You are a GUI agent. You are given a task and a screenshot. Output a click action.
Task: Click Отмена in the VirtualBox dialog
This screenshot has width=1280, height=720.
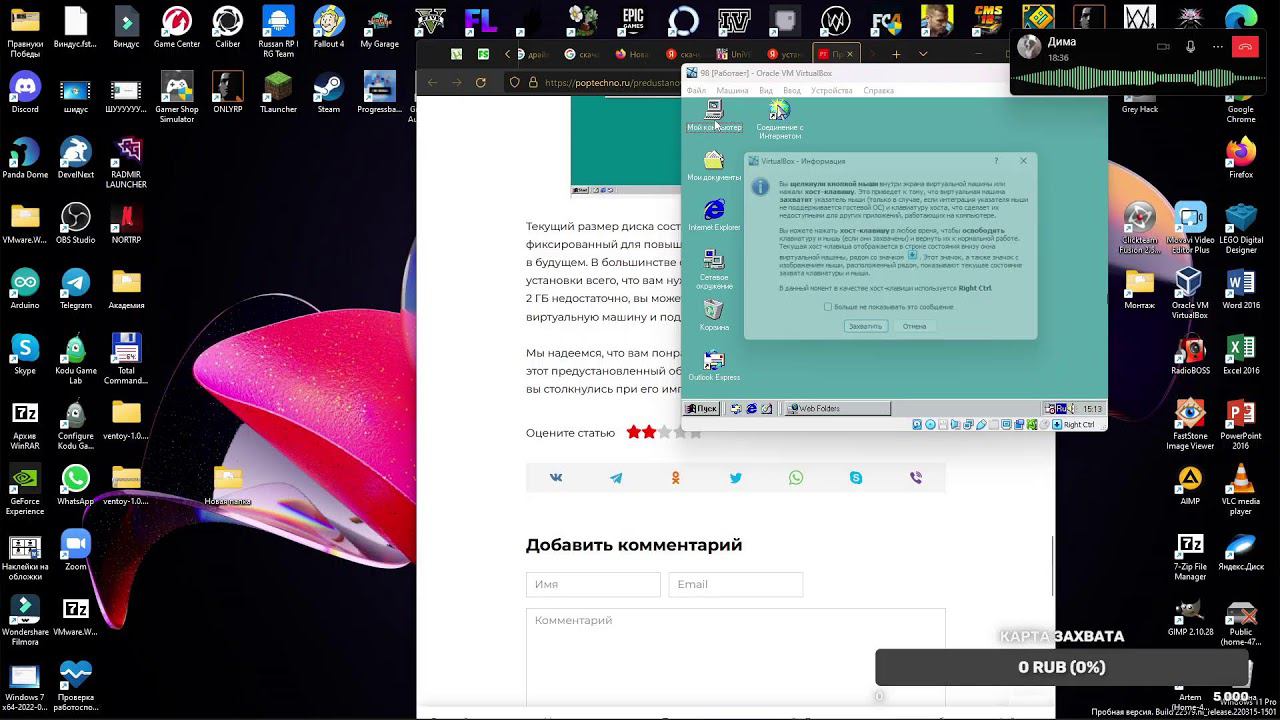[914, 326]
